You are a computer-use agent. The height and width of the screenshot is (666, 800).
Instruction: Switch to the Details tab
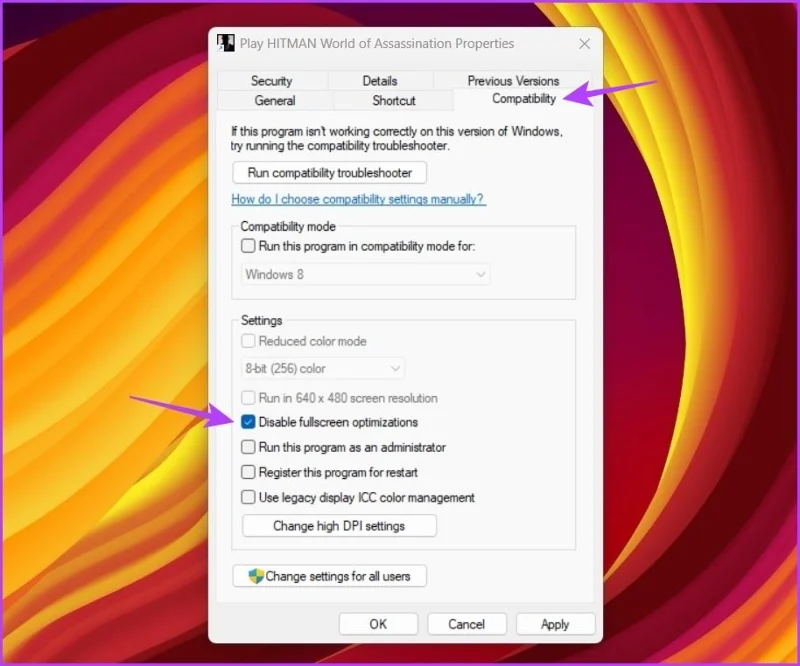pyautogui.click(x=380, y=81)
